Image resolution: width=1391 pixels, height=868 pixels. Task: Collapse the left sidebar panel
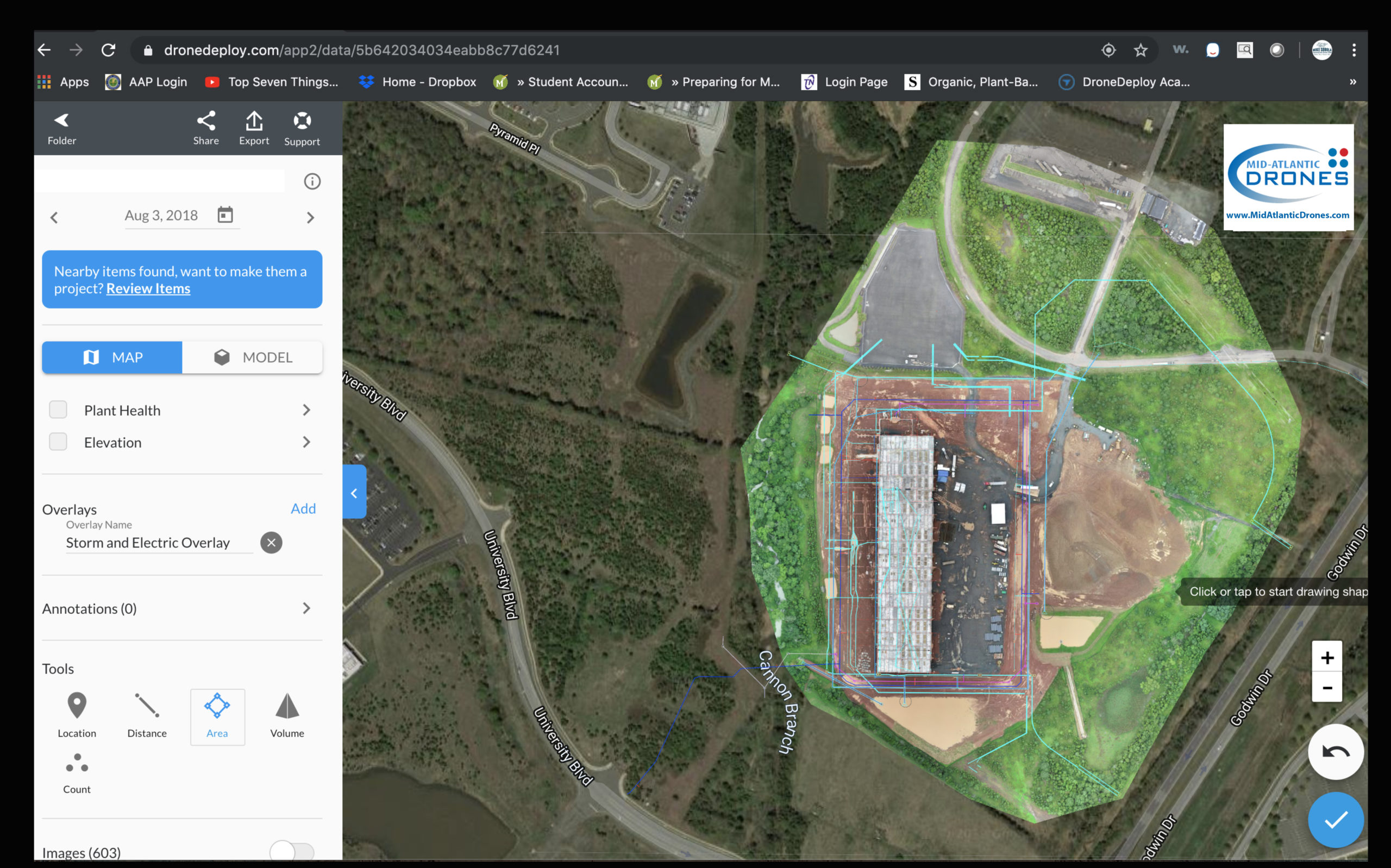pyautogui.click(x=354, y=493)
